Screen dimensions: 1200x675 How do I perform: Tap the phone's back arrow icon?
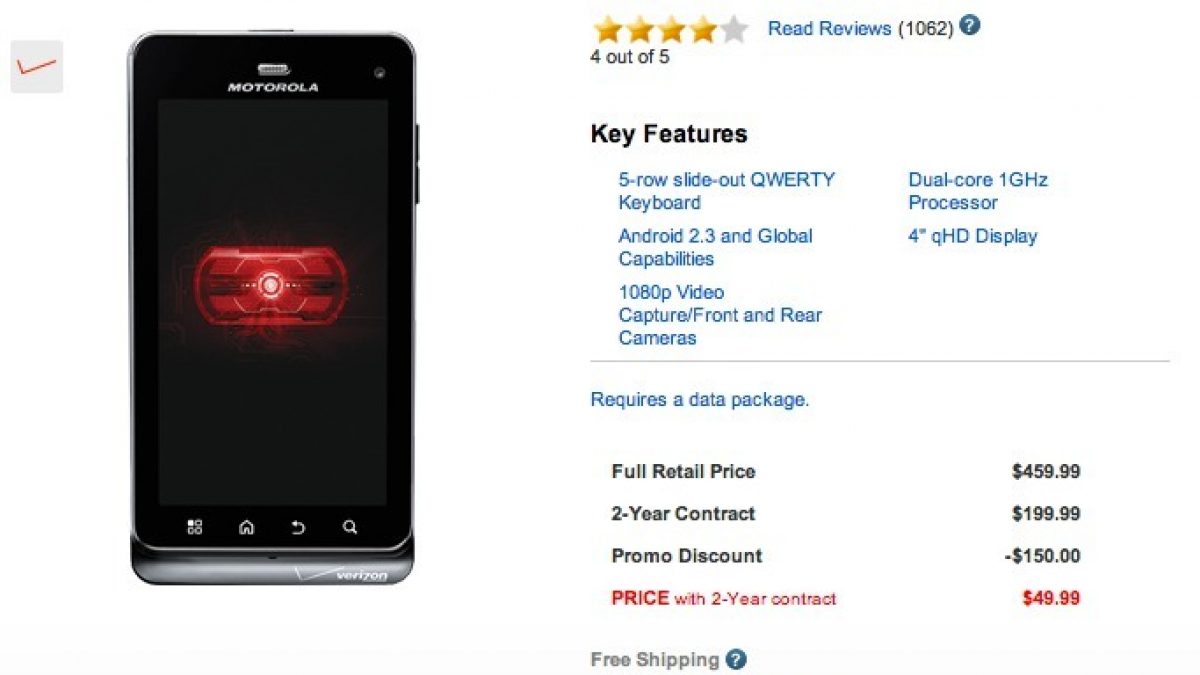(x=298, y=527)
